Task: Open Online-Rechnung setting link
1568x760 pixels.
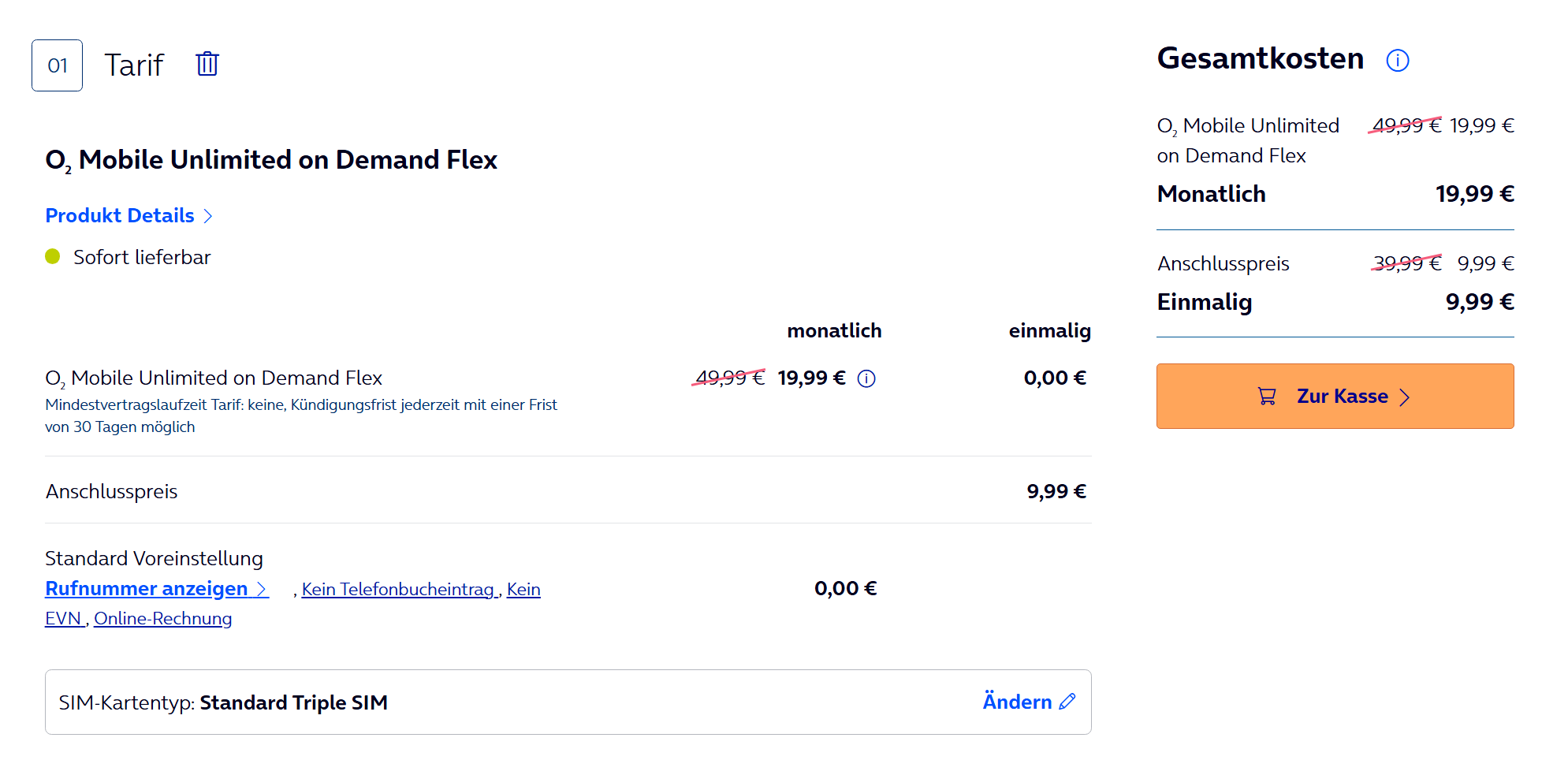Action: click(x=162, y=619)
